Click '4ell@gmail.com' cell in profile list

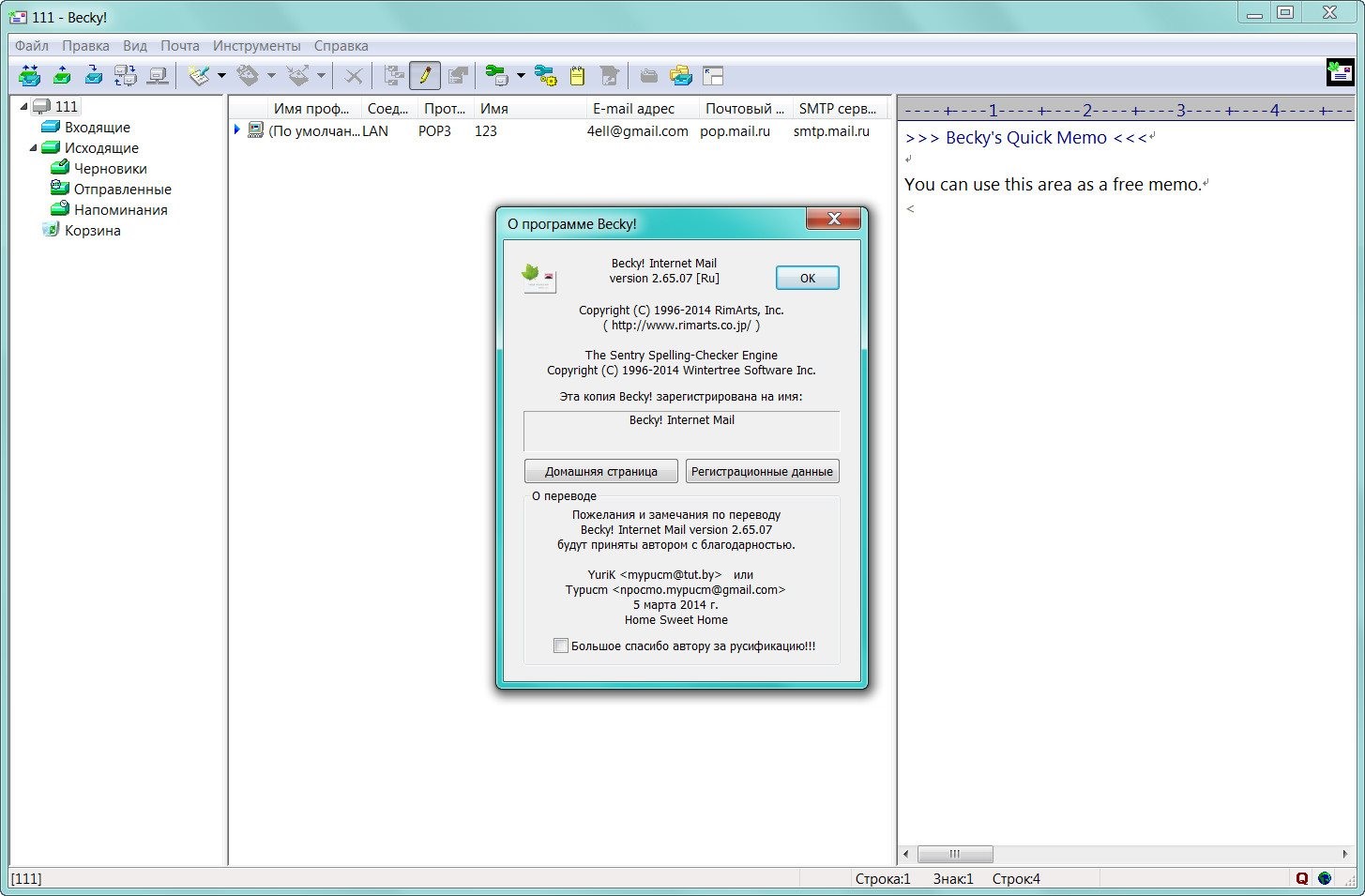pos(637,130)
